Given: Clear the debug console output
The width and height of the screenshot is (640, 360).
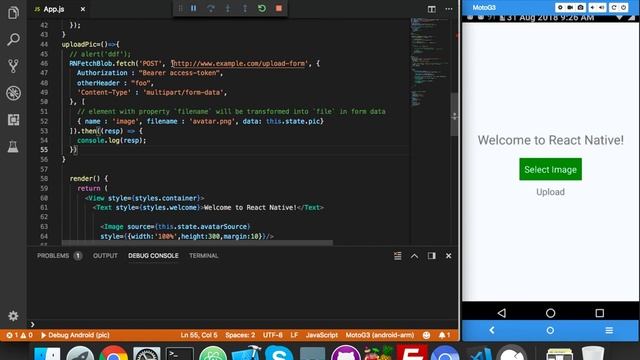Looking at the screenshot, I should click(398, 256).
